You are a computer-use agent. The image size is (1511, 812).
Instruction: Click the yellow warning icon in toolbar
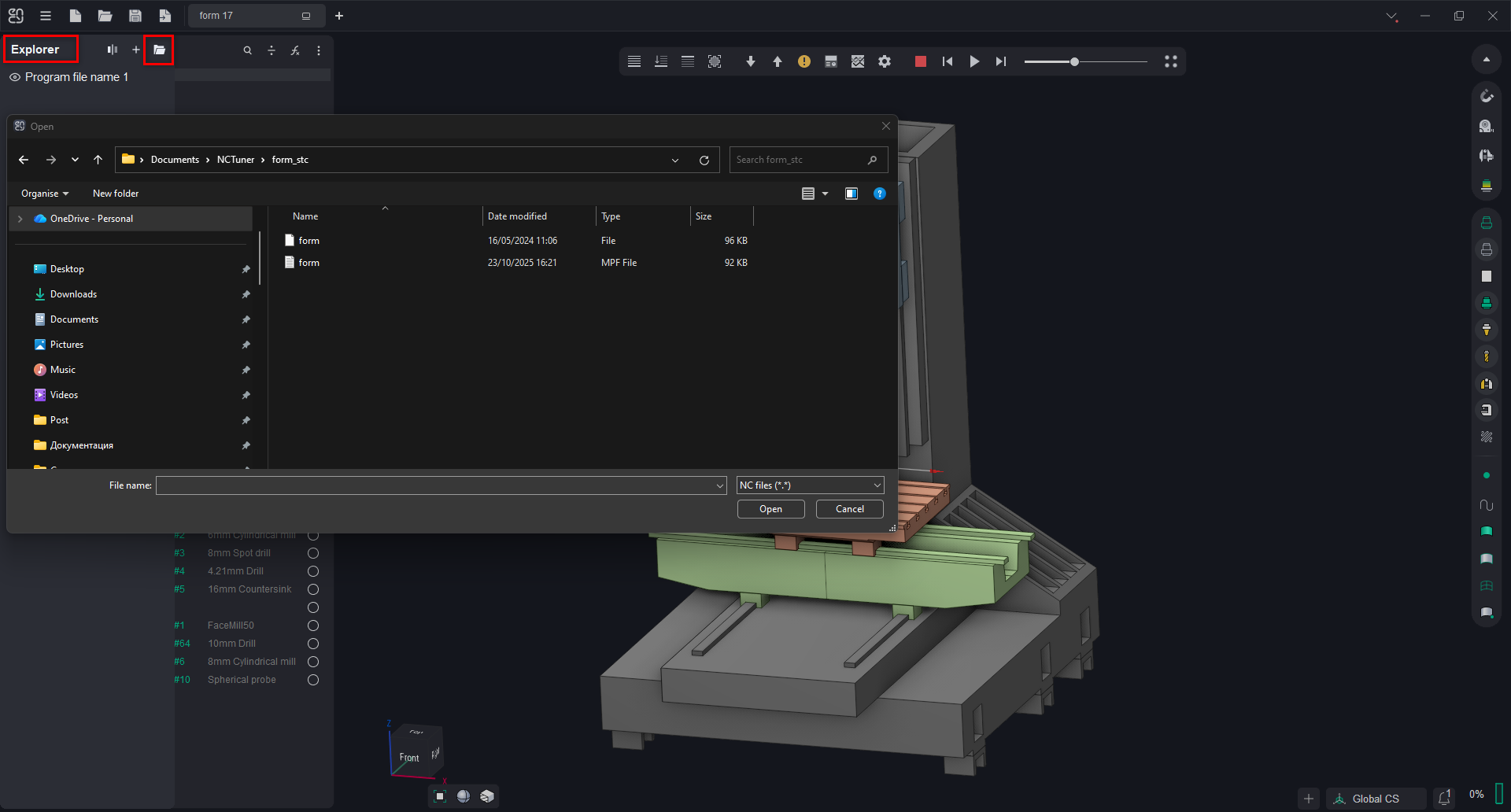804,61
